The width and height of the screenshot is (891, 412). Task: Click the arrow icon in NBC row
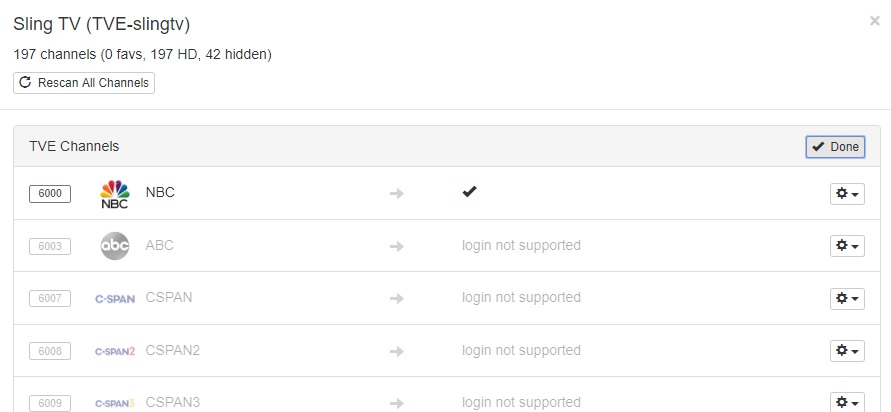click(x=397, y=193)
